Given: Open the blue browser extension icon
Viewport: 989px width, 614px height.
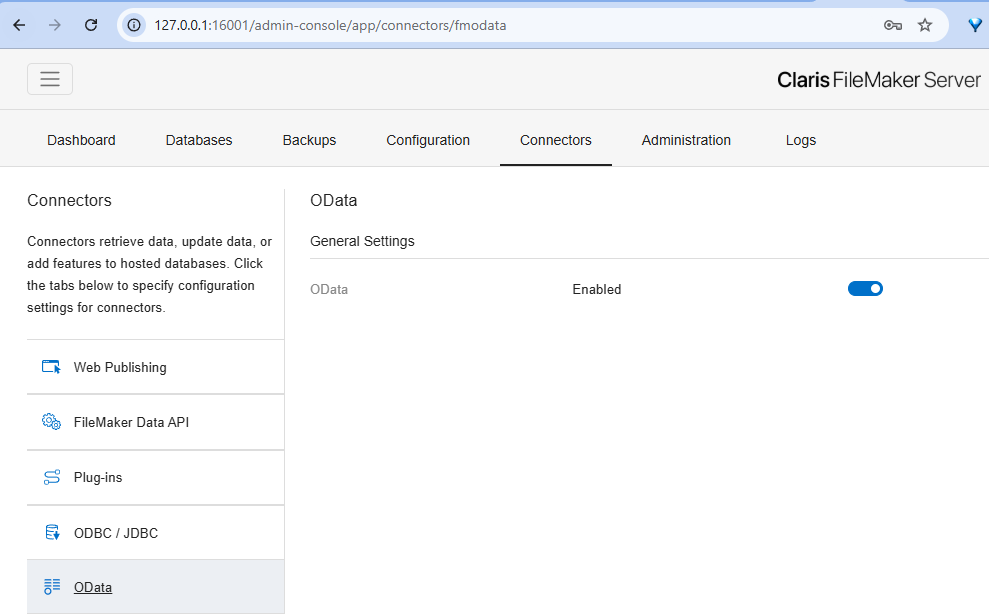Looking at the screenshot, I should (x=974, y=25).
